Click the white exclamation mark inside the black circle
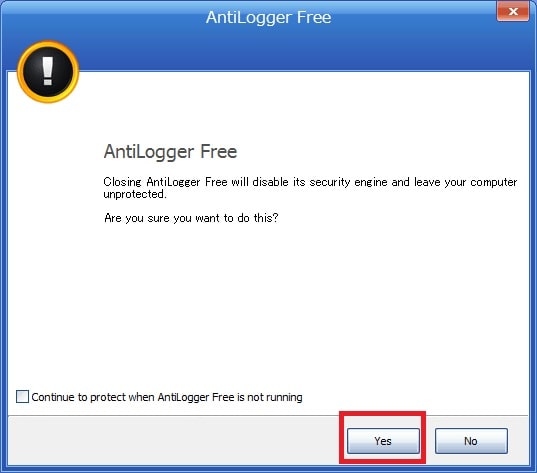This screenshot has height=473, width=537. [48, 71]
